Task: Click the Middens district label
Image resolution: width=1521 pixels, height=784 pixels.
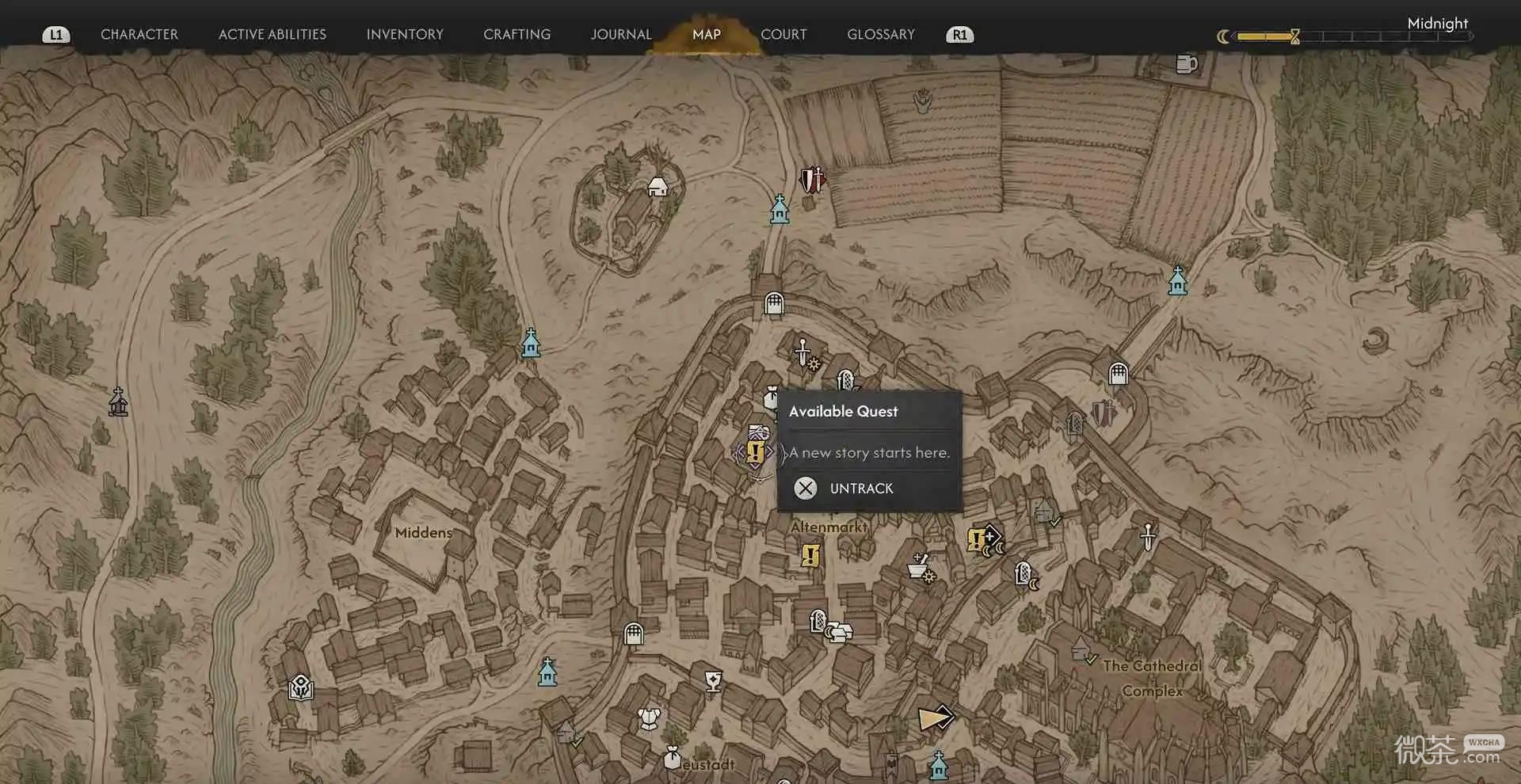Action: point(424,532)
